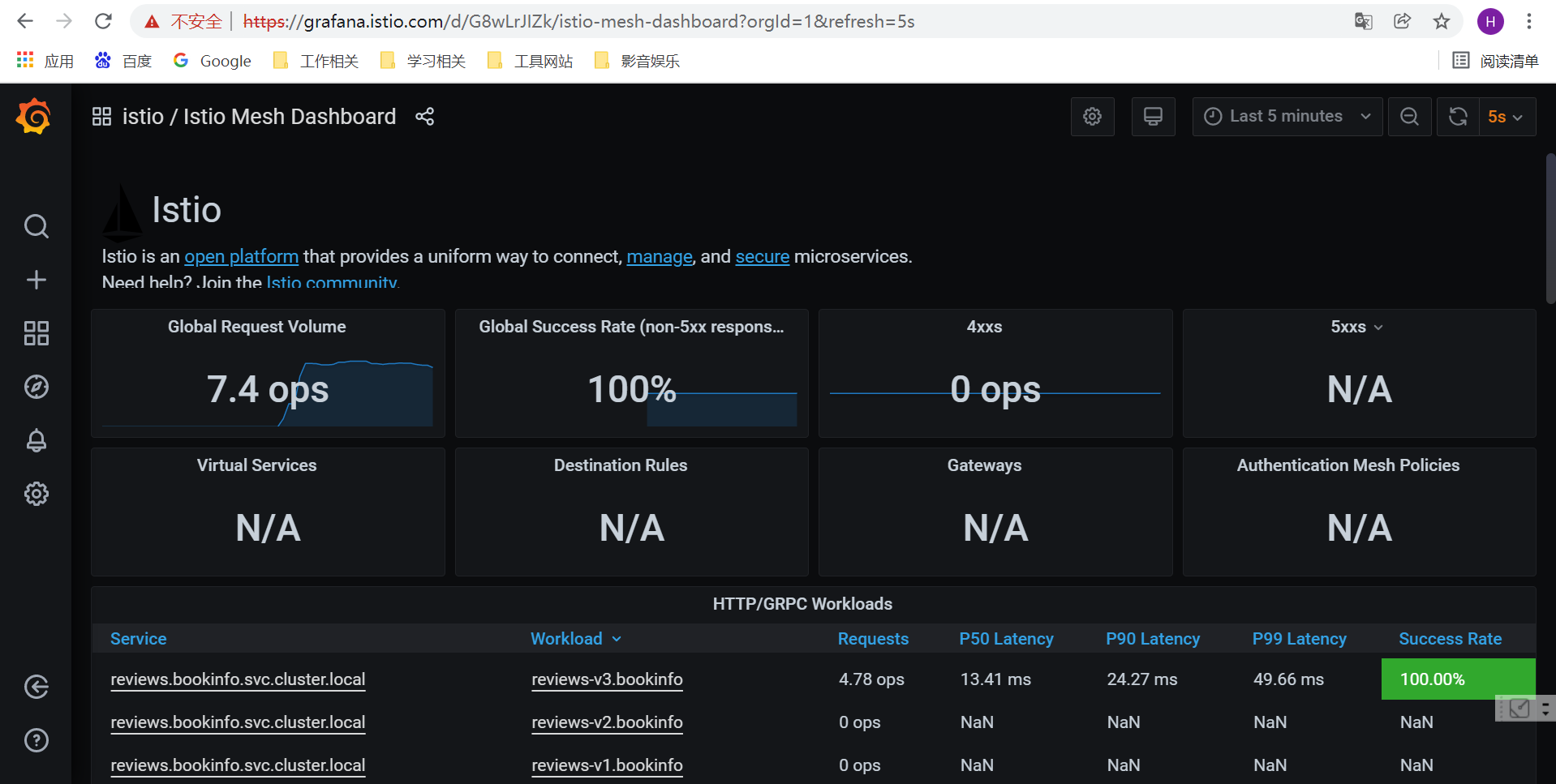The image size is (1556, 784).
Task: Toggle the bookmark star in address bar
Action: pyautogui.click(x=1442, y=21)
